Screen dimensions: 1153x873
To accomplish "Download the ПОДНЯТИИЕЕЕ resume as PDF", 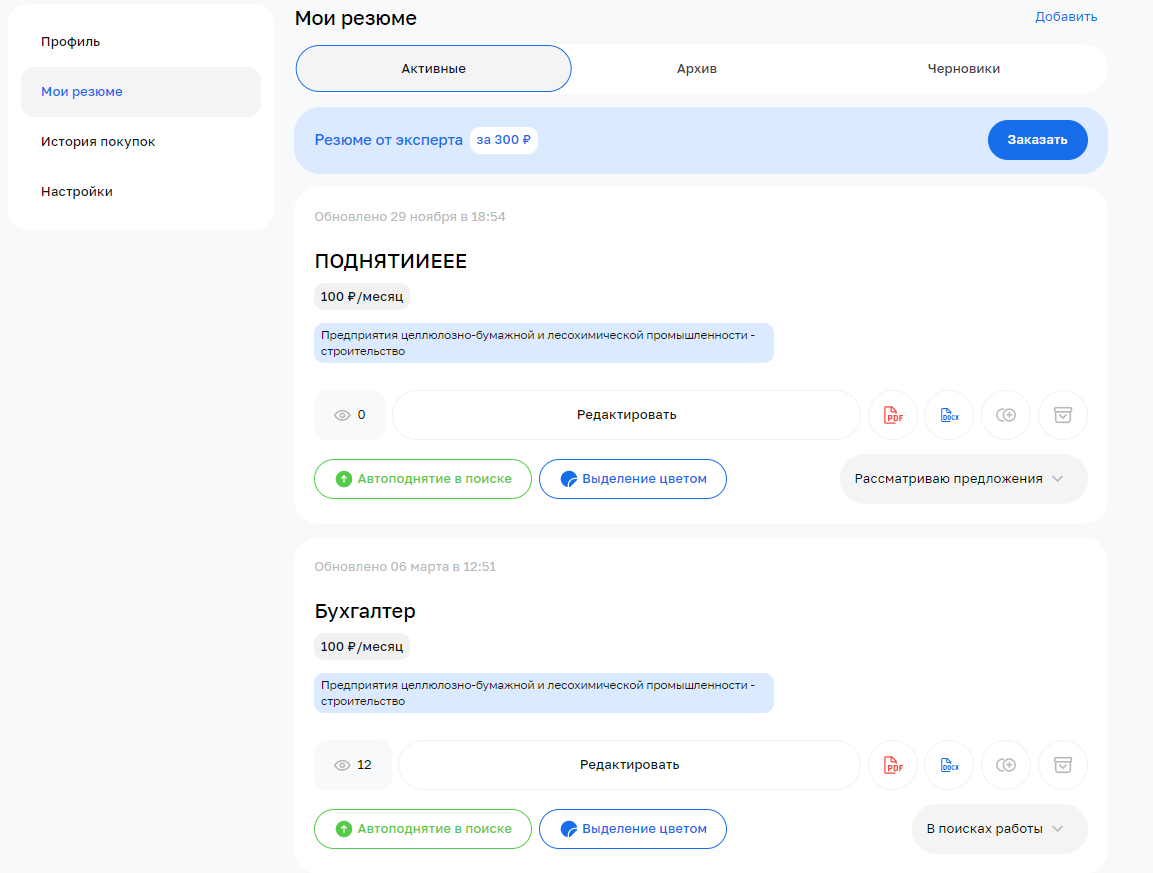I will click(x=892, y=415).
